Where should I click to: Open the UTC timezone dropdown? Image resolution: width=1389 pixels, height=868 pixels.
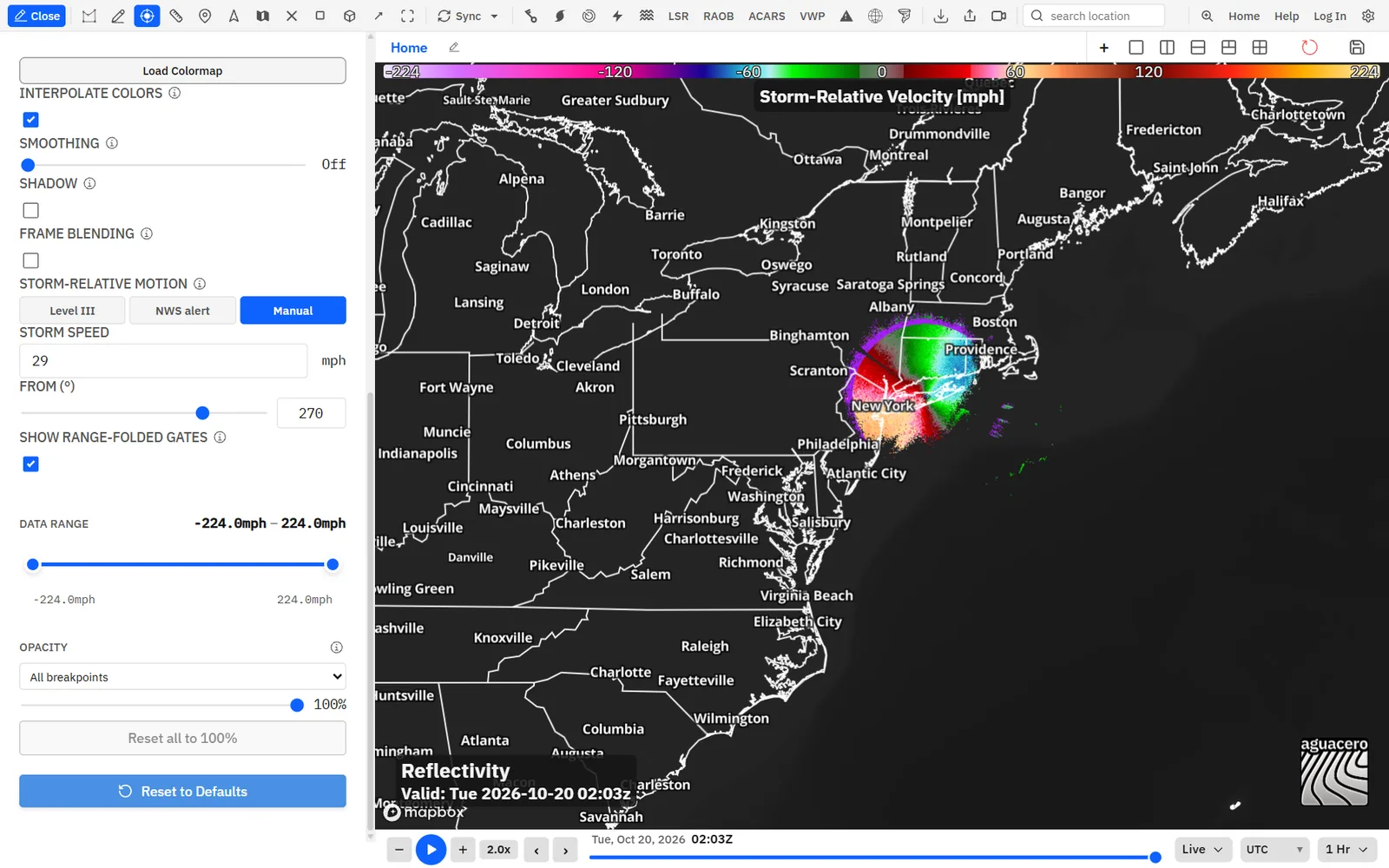1274,849
